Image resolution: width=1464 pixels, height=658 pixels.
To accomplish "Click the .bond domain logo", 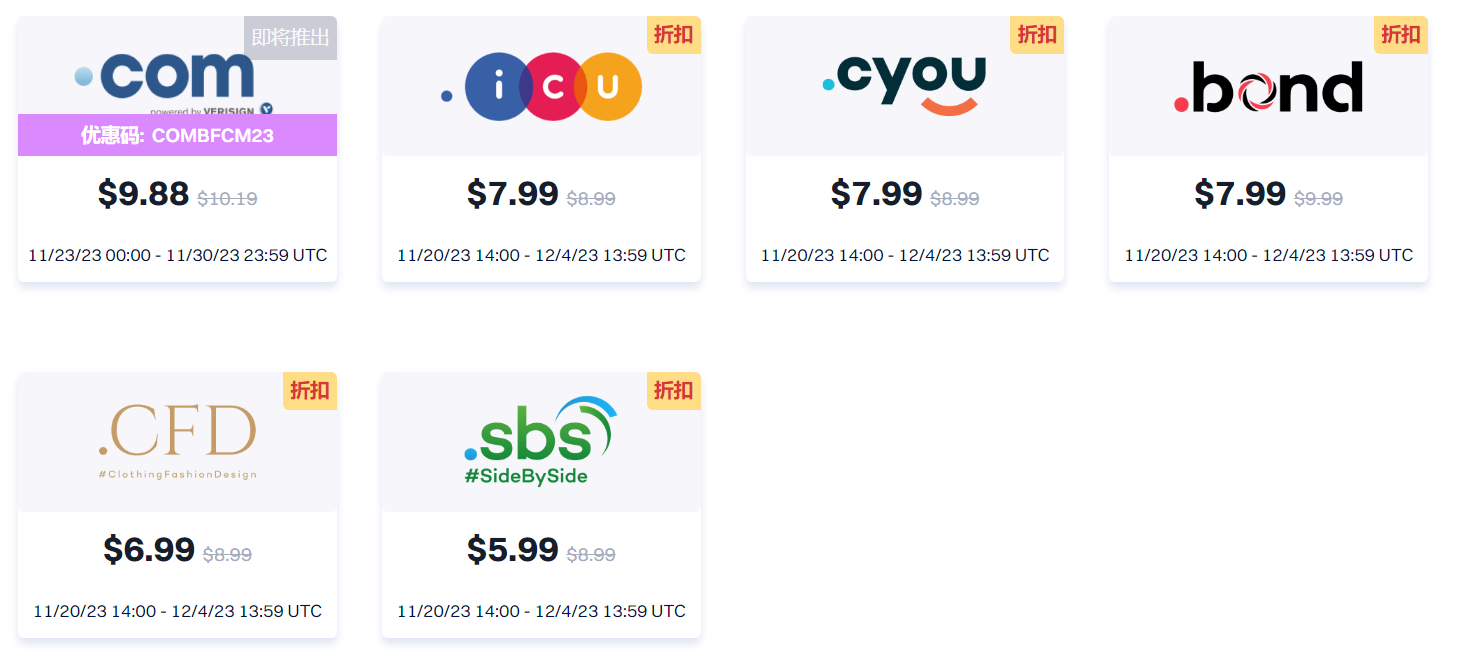I will point(1268,88).
